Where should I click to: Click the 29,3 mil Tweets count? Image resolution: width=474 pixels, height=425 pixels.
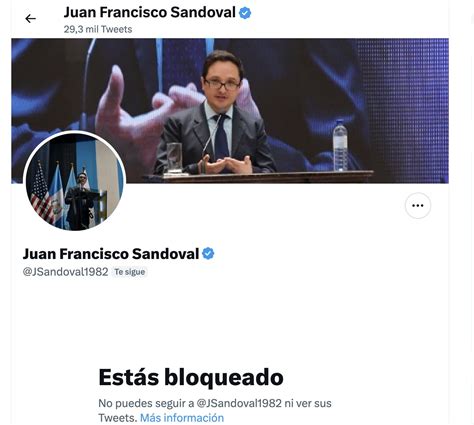pos(98,29)
